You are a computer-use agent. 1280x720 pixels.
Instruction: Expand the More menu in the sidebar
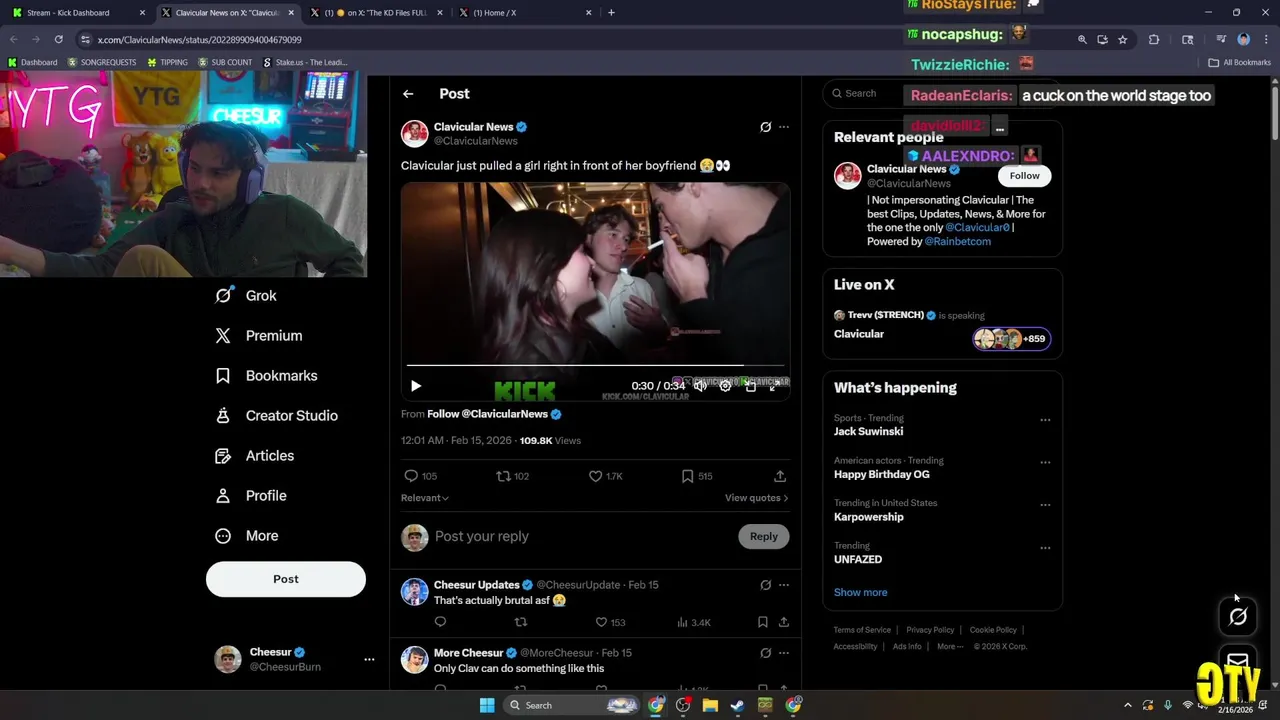click(246, 536)
